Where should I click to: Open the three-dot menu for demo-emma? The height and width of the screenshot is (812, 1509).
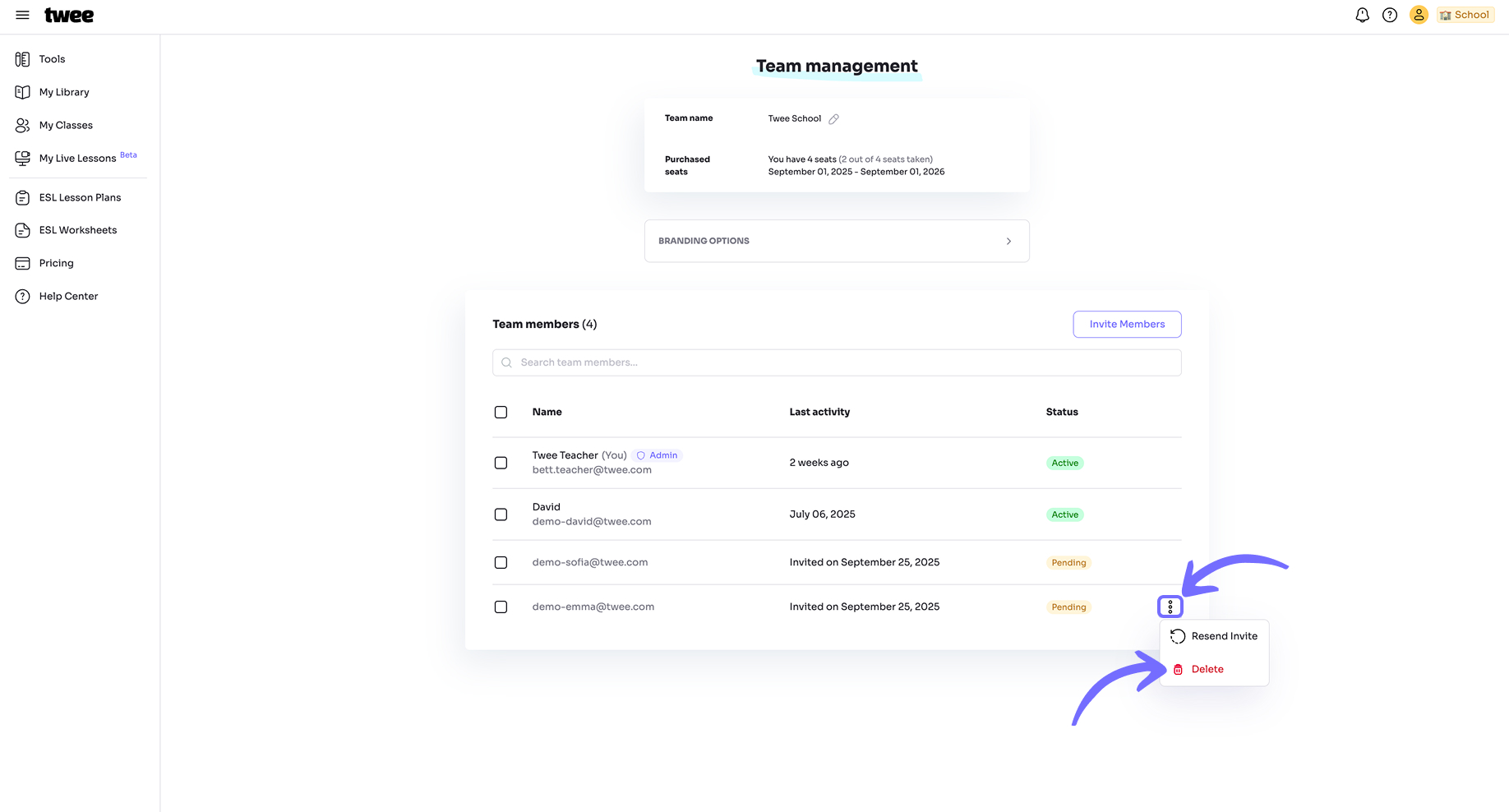pyautogui.click(x=1170, y=607)
